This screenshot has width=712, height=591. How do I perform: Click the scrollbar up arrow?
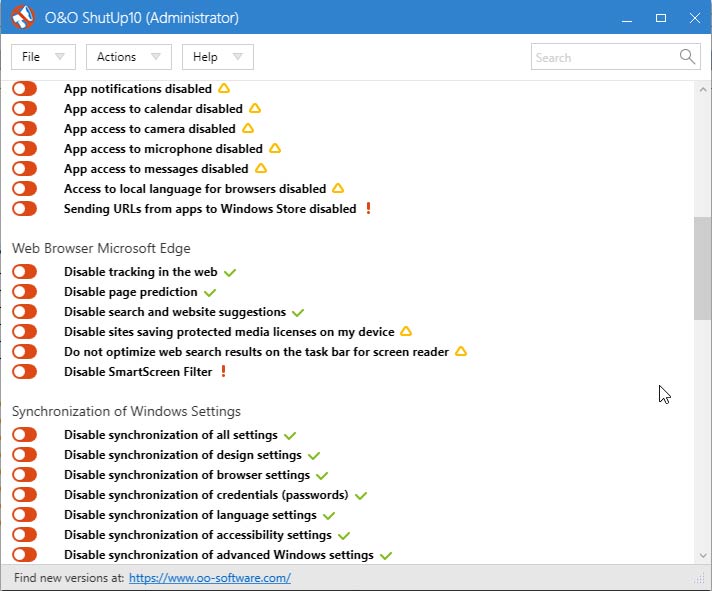tap(702, 89)
